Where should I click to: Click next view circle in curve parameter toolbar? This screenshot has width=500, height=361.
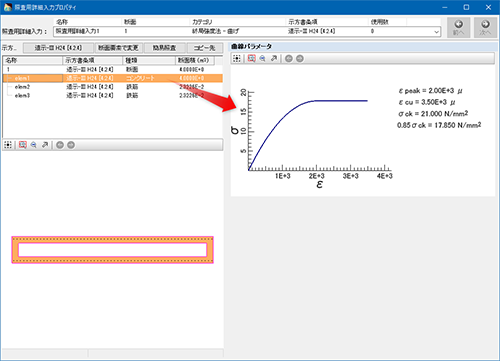coord(300,59)
